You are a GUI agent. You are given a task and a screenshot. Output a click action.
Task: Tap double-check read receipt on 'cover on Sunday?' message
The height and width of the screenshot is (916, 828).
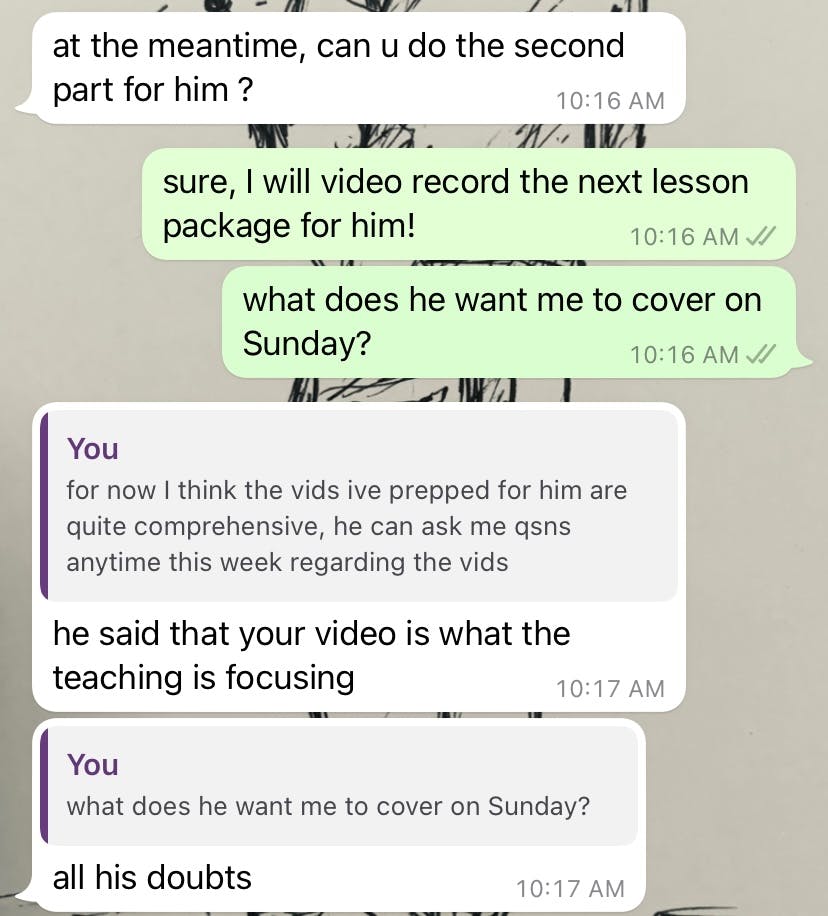point(762,355)
